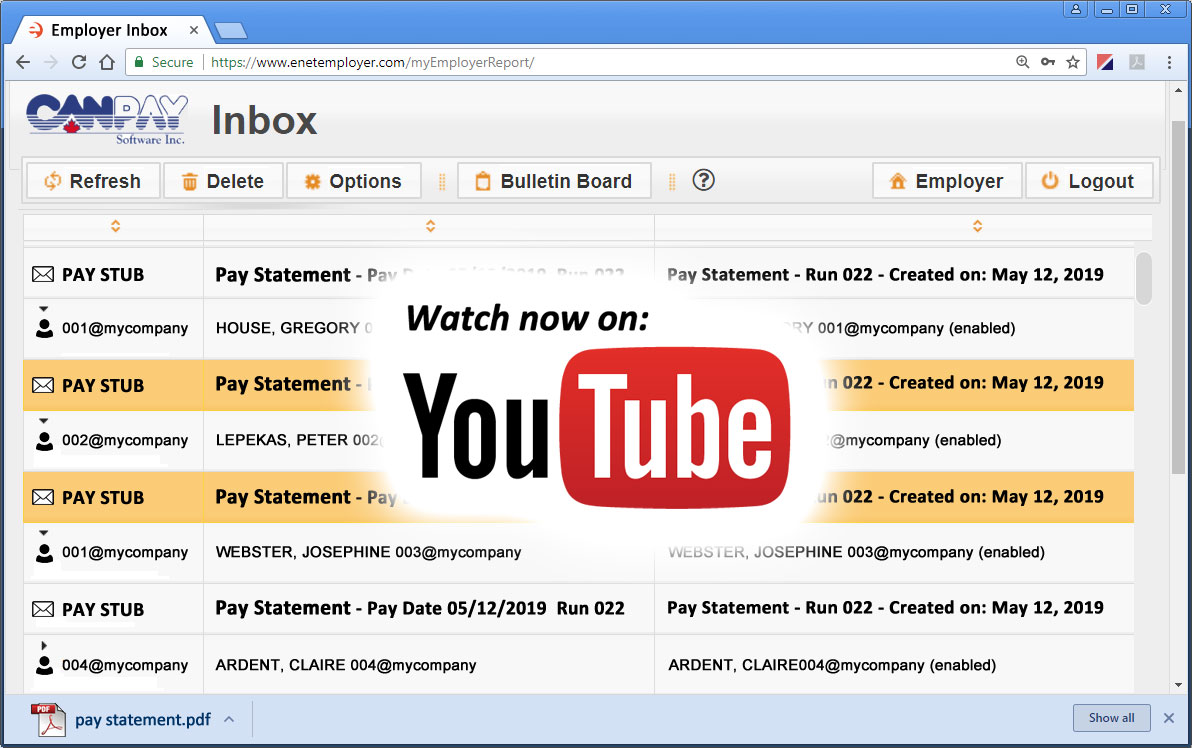Screen dimensions: 1192x748
Task: Click envelope icon in first PAY STUB row
Action: tap(43, 274)
